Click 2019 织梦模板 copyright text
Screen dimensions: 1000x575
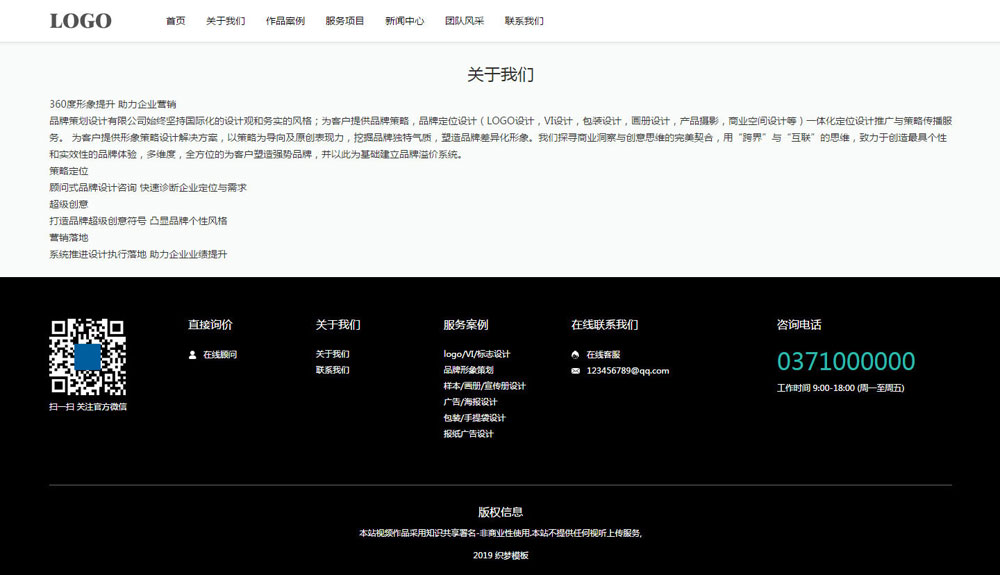500,556
